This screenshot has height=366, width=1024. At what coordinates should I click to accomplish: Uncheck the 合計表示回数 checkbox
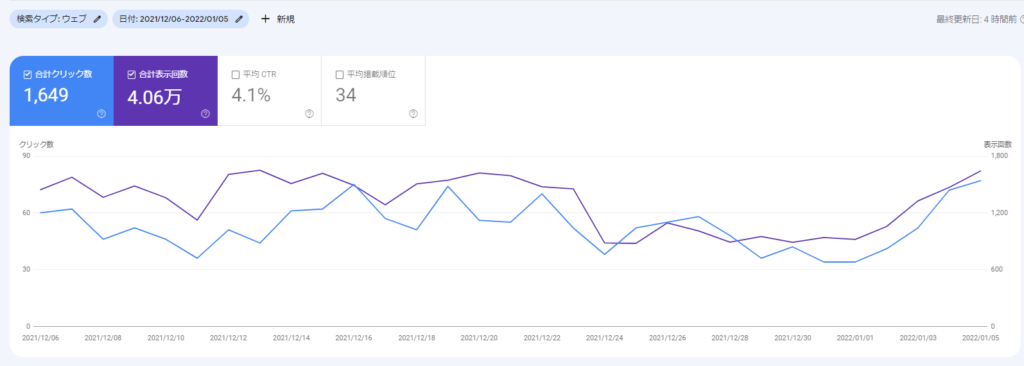[131, 75]
